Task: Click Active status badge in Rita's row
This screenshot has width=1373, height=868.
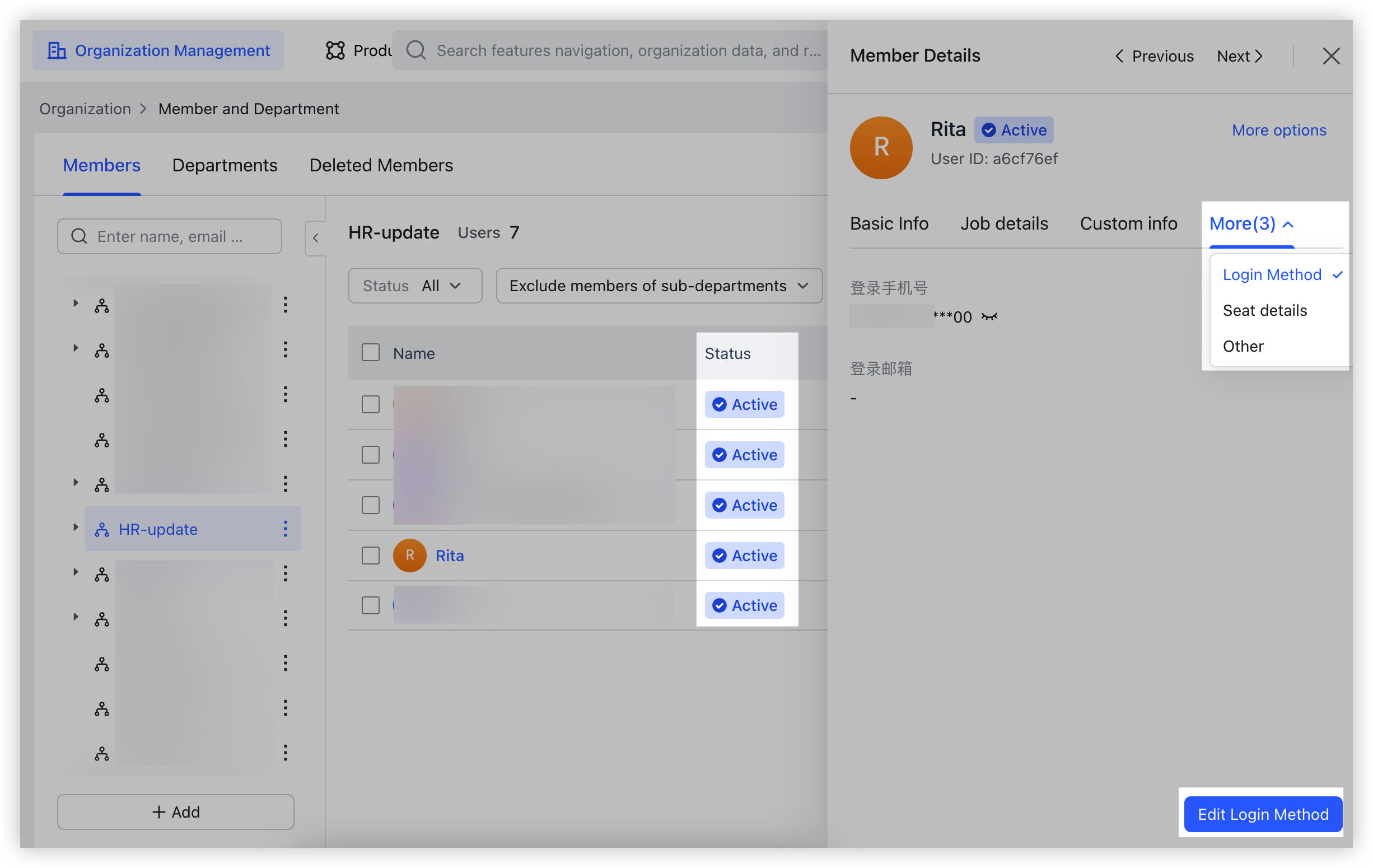Action: (x=744, y=555)
